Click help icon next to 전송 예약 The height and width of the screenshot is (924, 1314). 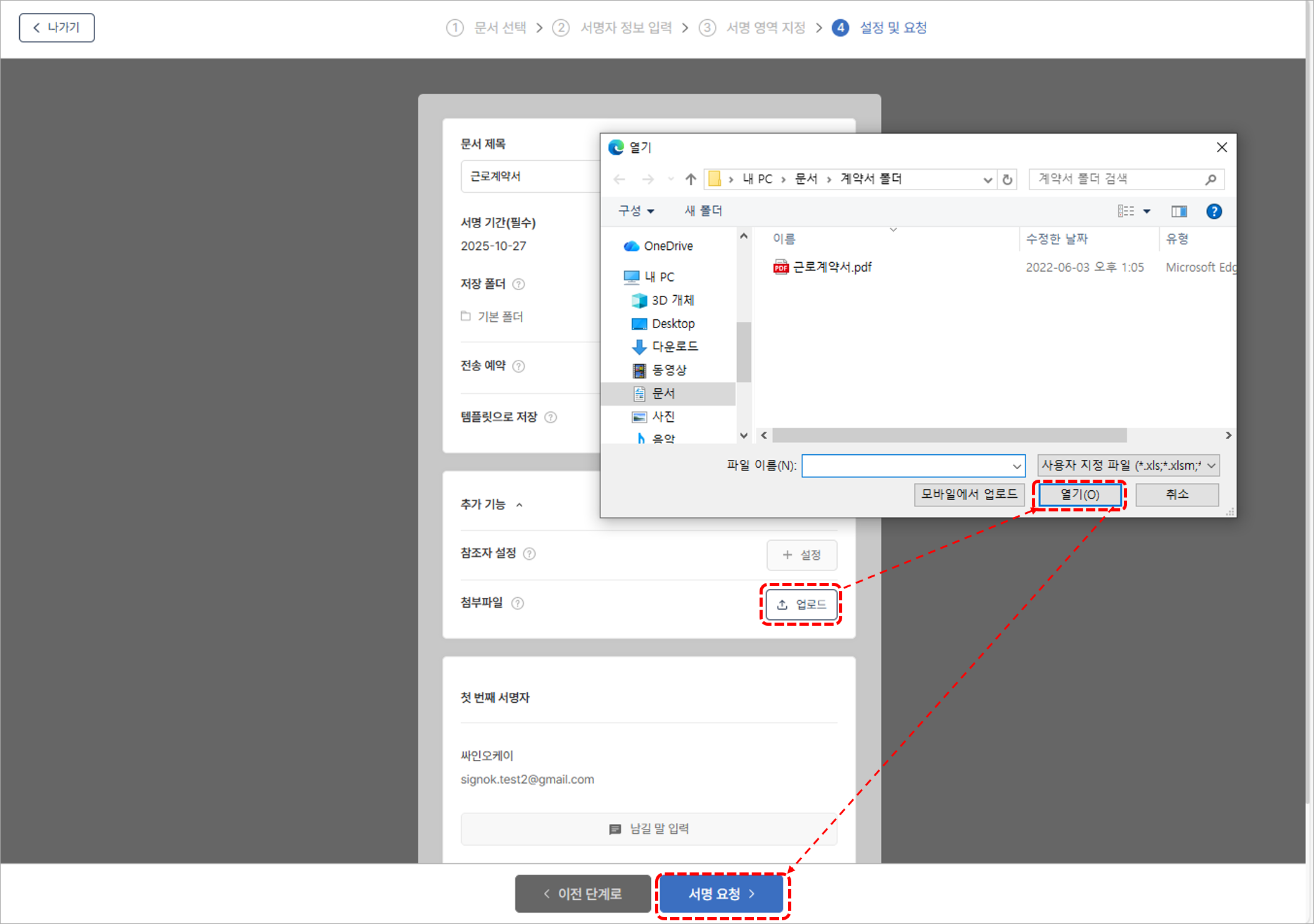click(x=518, y=366)
